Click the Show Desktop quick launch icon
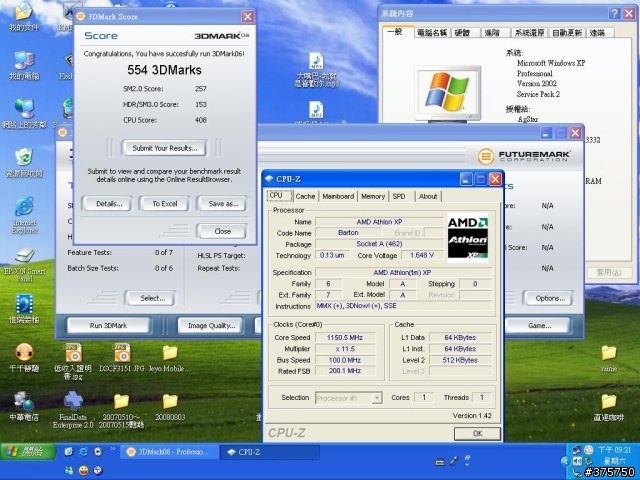 click(69, 451)
